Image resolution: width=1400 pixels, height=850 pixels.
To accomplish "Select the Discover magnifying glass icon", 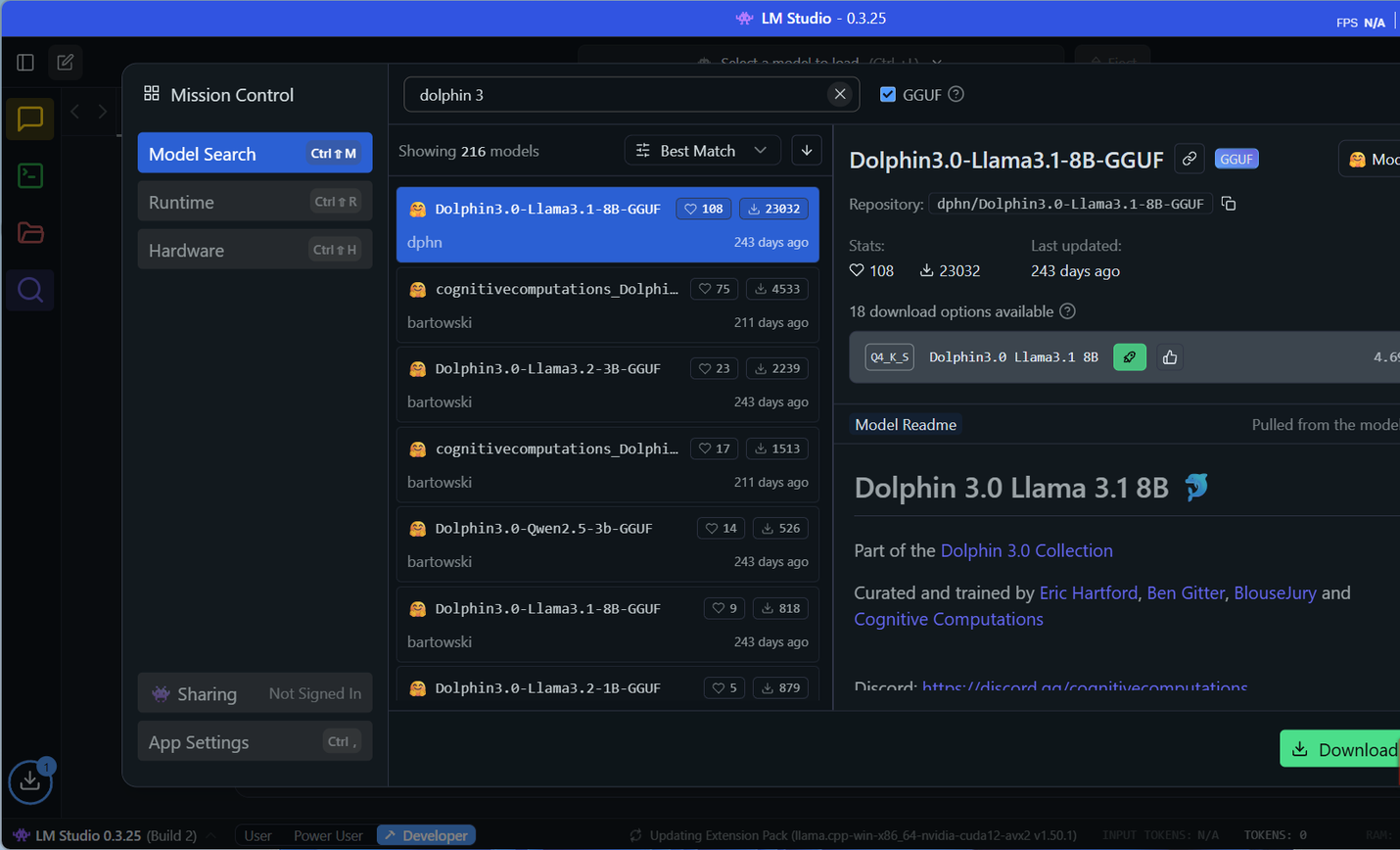I will [x=29, y=290].
